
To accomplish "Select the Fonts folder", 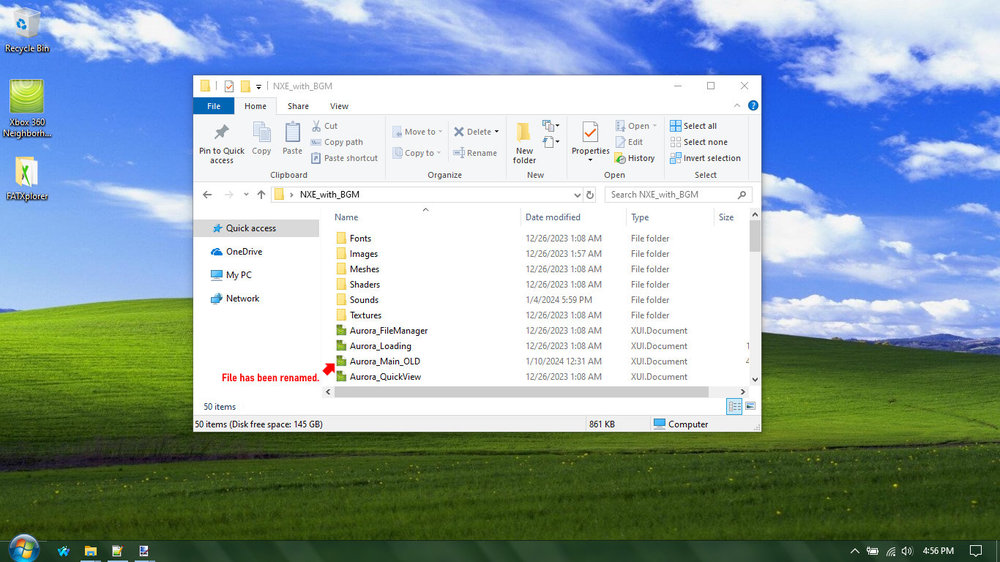I will pyautogui.click(x=360, y=238).
